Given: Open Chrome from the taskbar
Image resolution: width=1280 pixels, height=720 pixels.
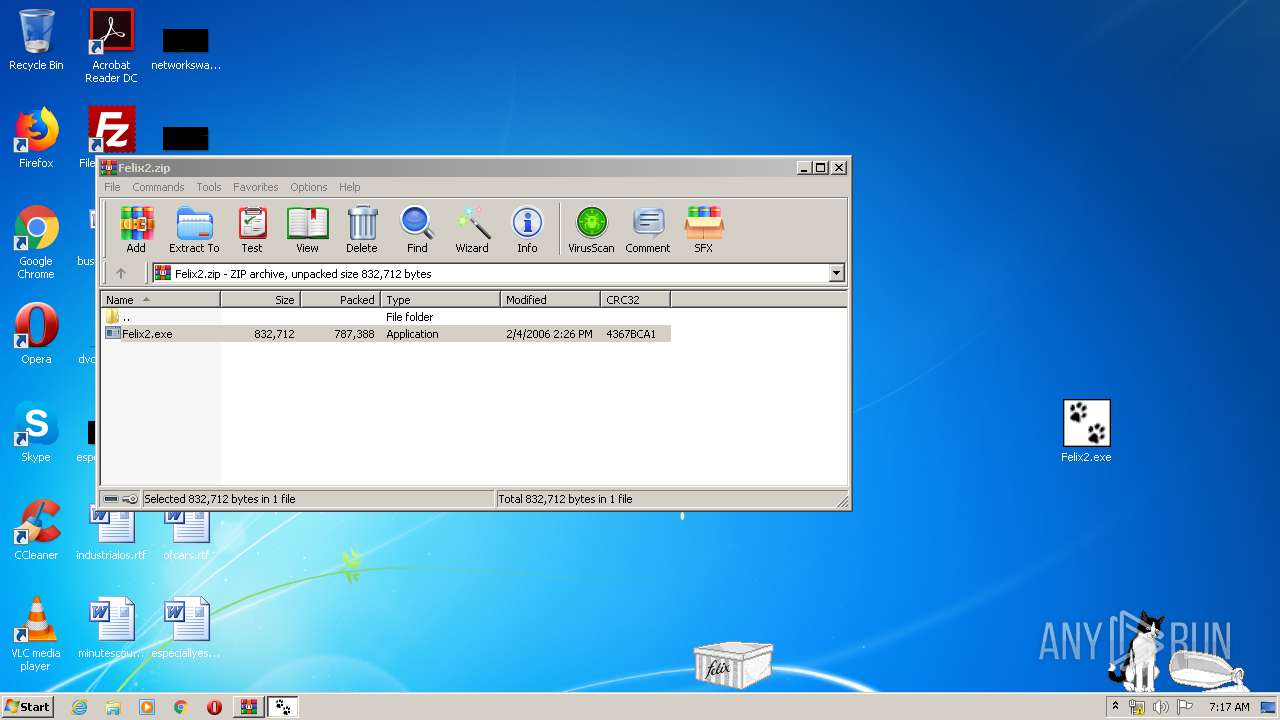Looking at the screenshot, I should coord(181,707).
